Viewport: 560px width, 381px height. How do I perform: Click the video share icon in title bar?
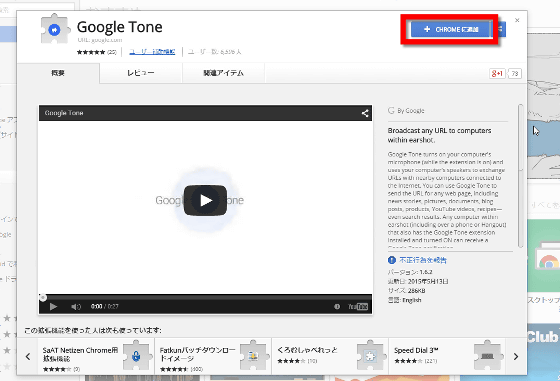(365, 113)
